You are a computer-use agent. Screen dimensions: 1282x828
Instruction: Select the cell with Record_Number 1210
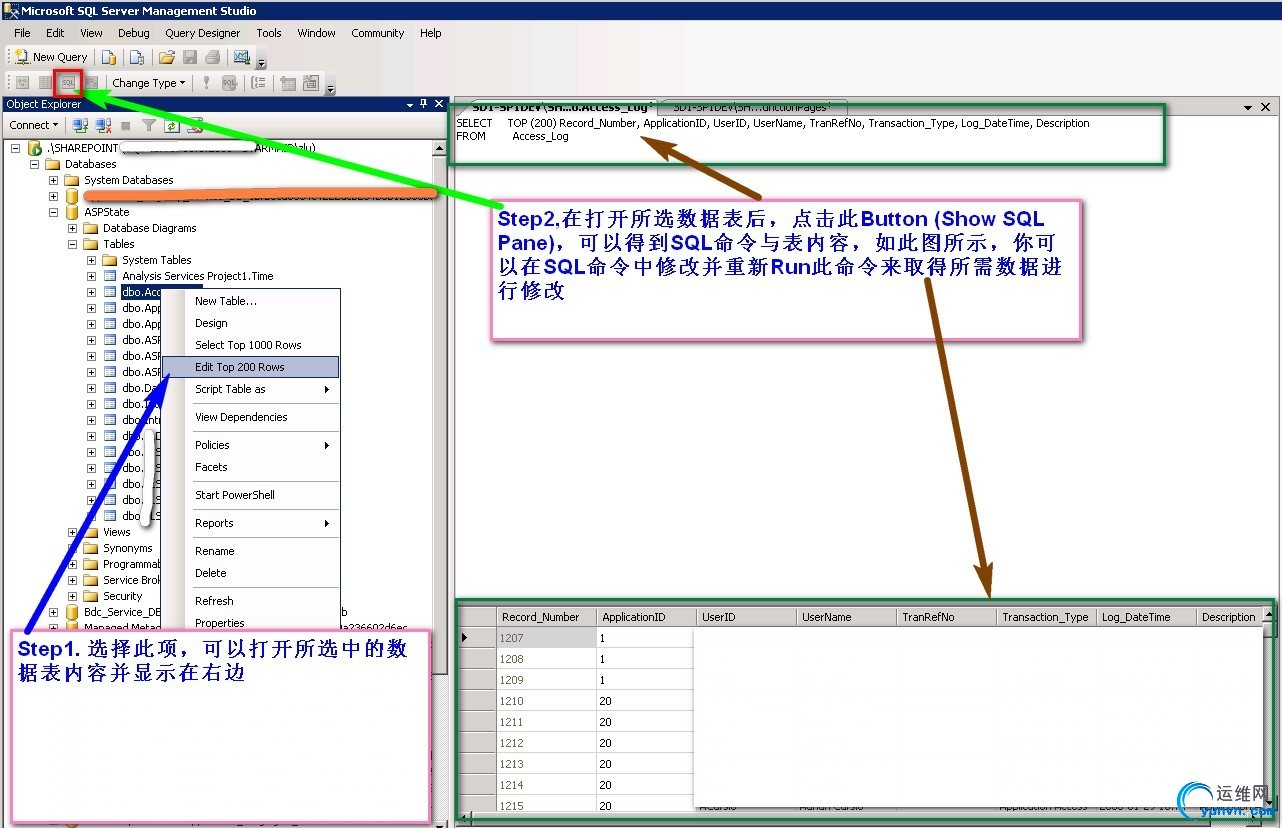pyautogui.click(x=546, y=701)
